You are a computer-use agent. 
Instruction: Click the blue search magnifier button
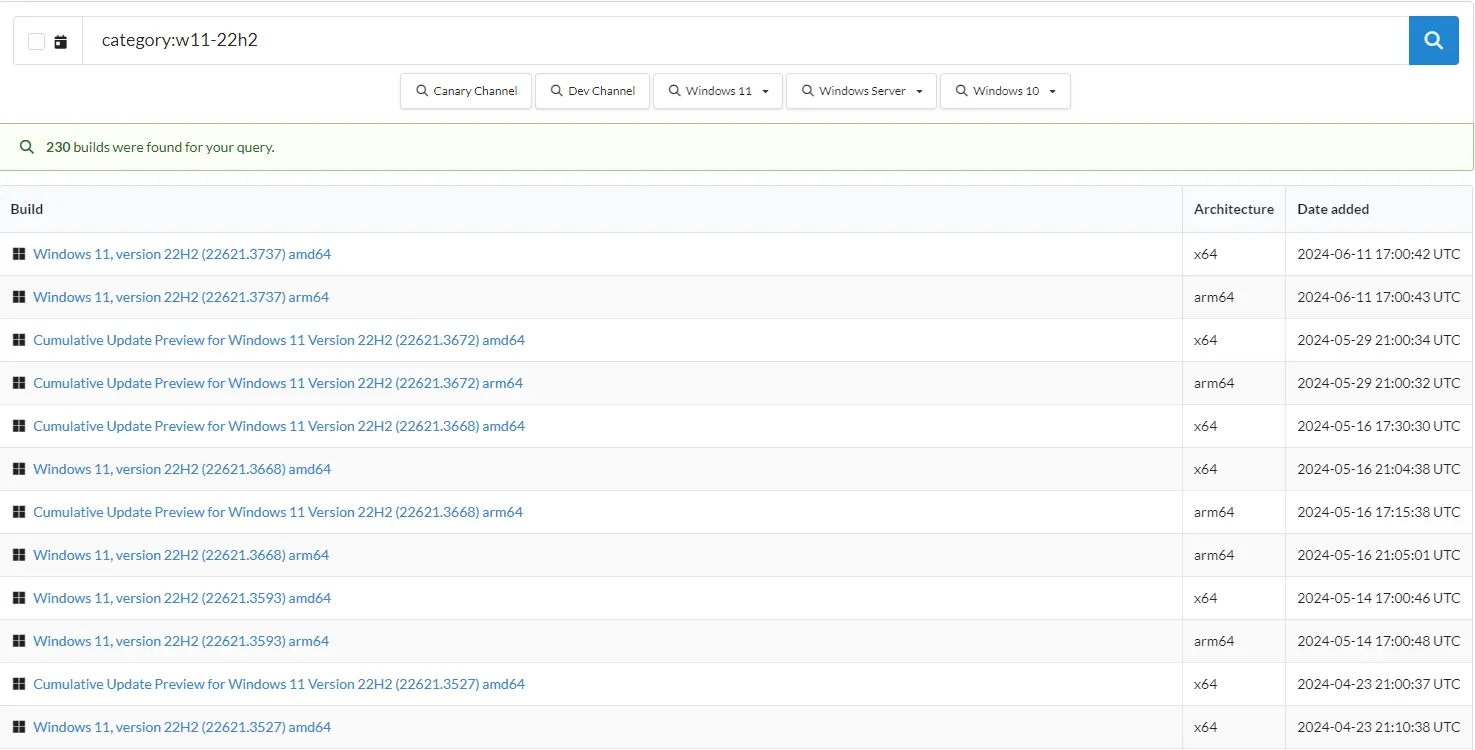[1433, 41]
